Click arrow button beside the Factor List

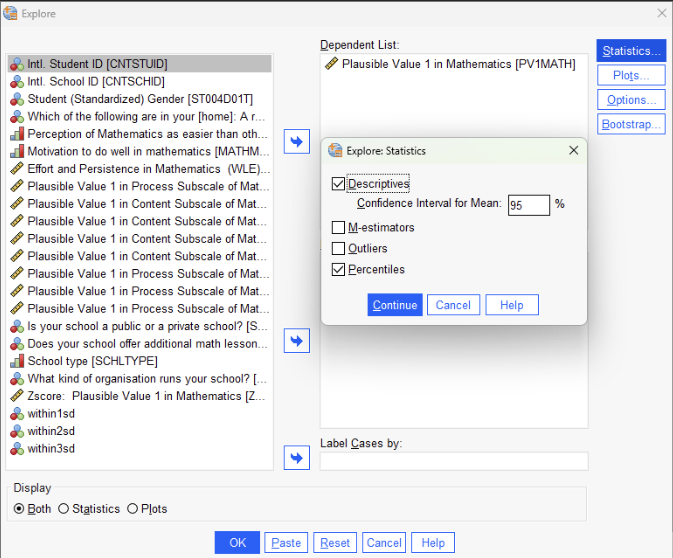click(297, 341)
